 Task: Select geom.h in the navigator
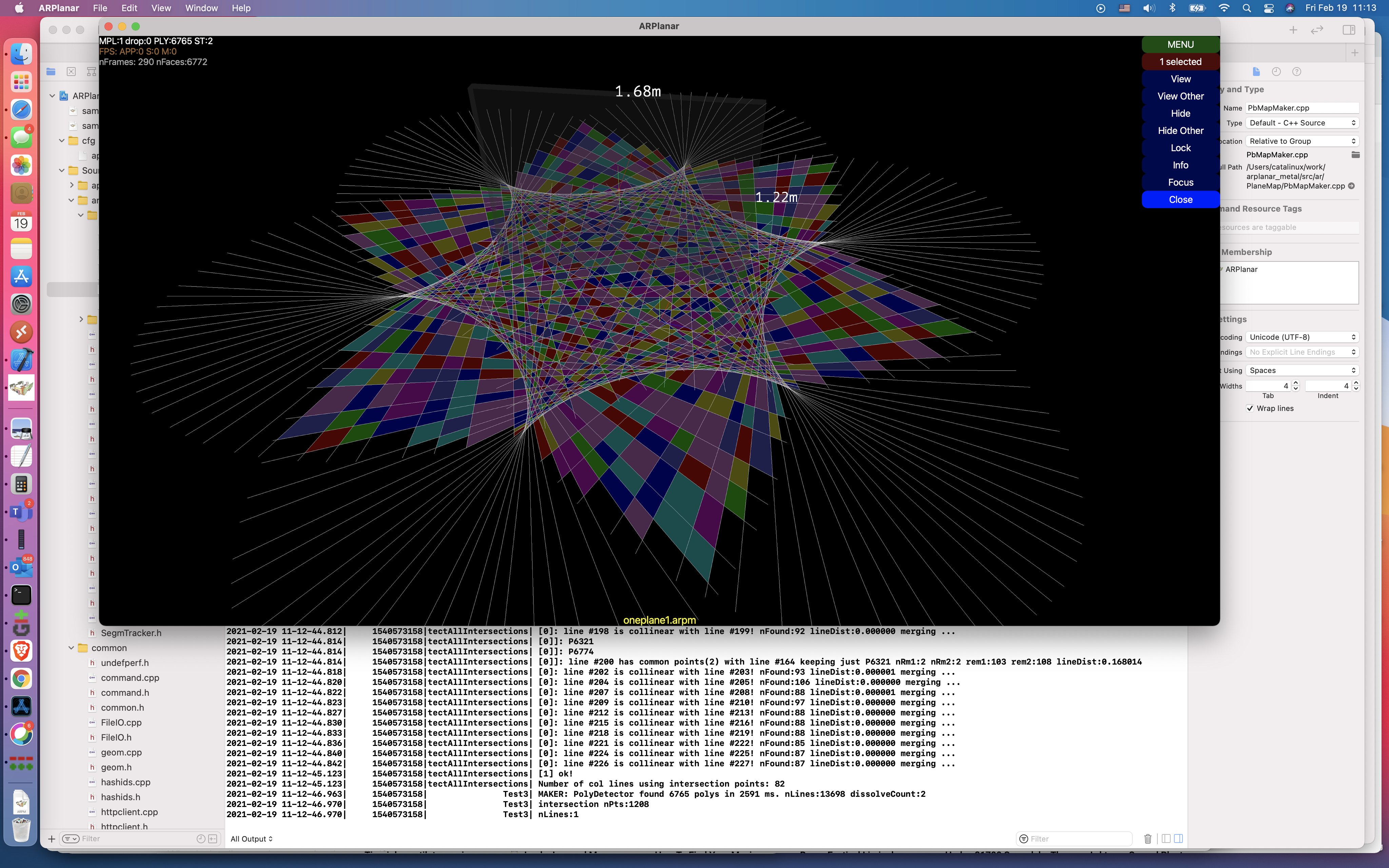coord(116,767)
